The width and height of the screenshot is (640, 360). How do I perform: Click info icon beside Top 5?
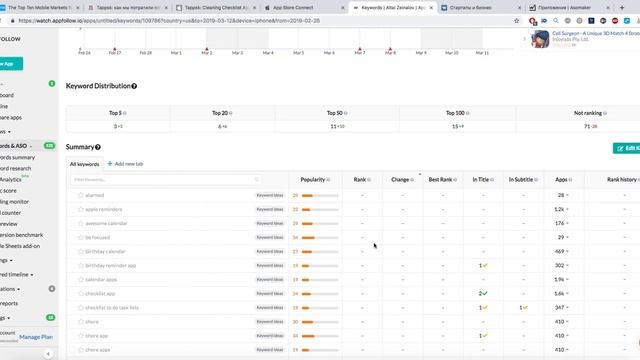[125, 113]
